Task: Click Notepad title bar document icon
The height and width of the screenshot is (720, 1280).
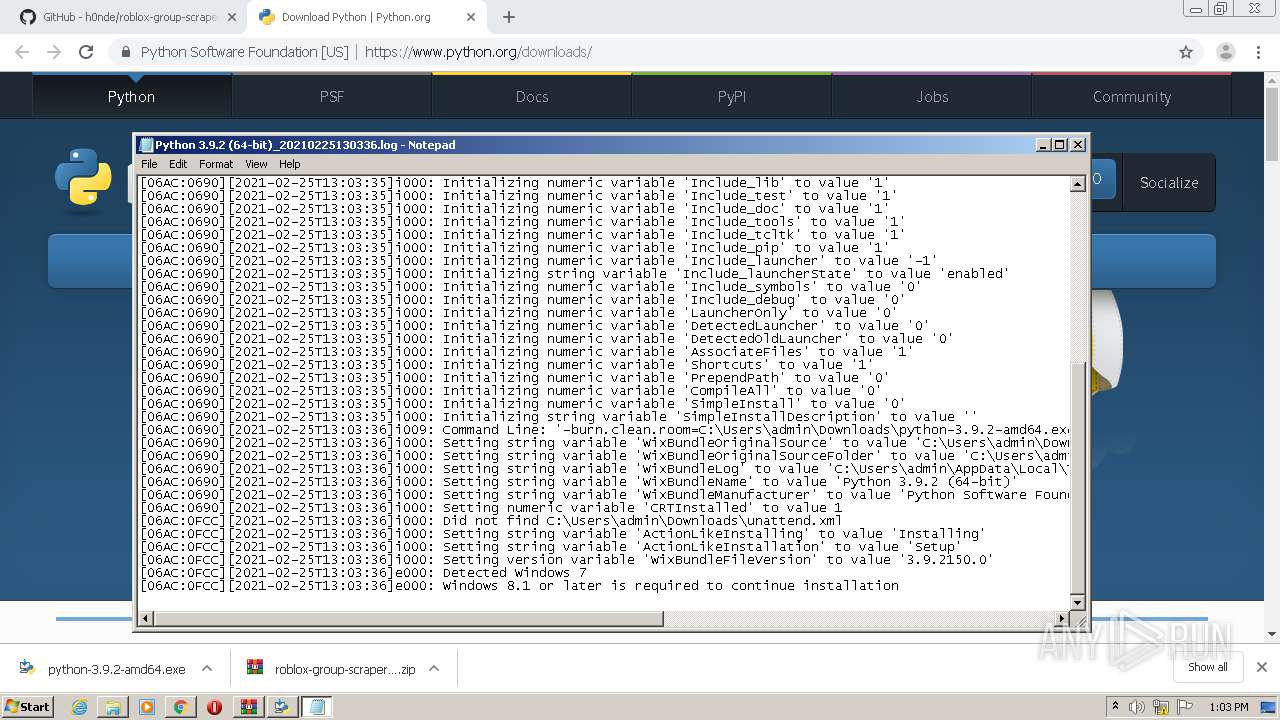Action: coord(146,145)
